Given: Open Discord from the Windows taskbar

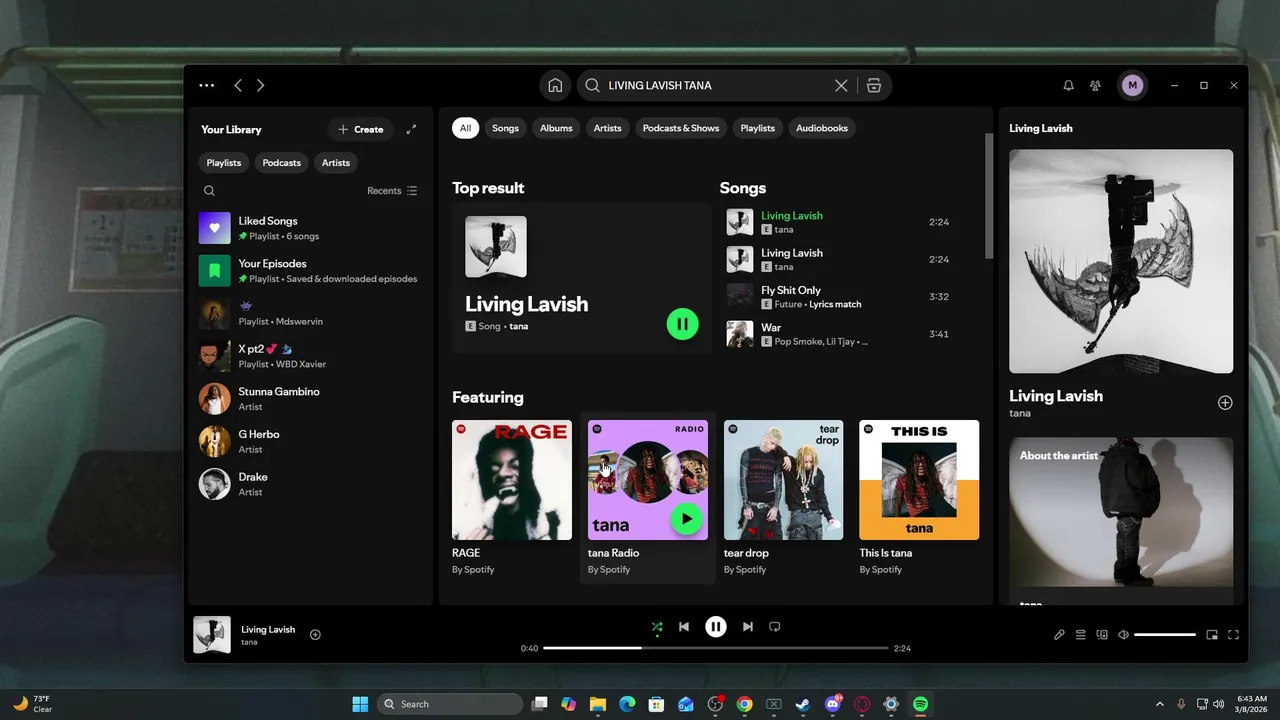Looking at the screenshot, I should (832, 704).
